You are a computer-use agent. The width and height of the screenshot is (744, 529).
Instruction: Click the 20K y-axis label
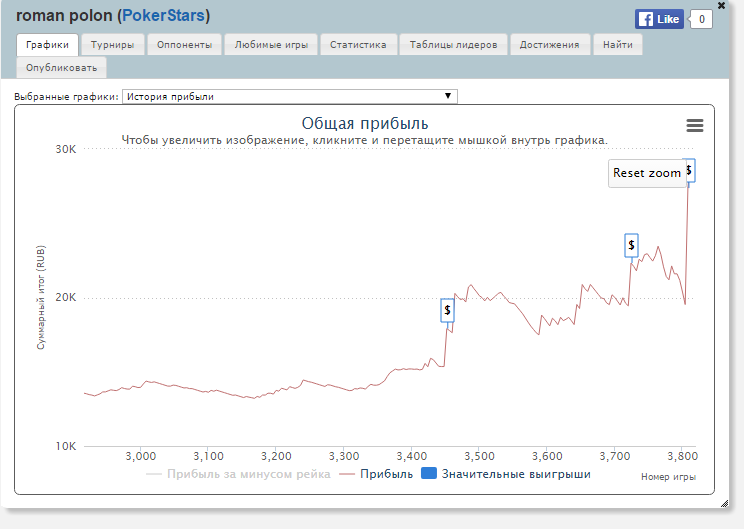point(65,297)
